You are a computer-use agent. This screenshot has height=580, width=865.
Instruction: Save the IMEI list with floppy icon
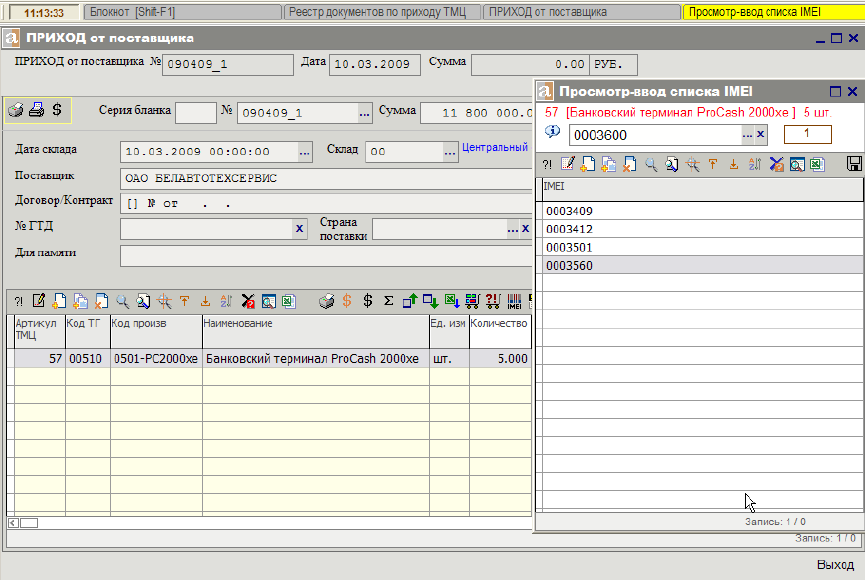click(x=854, y=164)
